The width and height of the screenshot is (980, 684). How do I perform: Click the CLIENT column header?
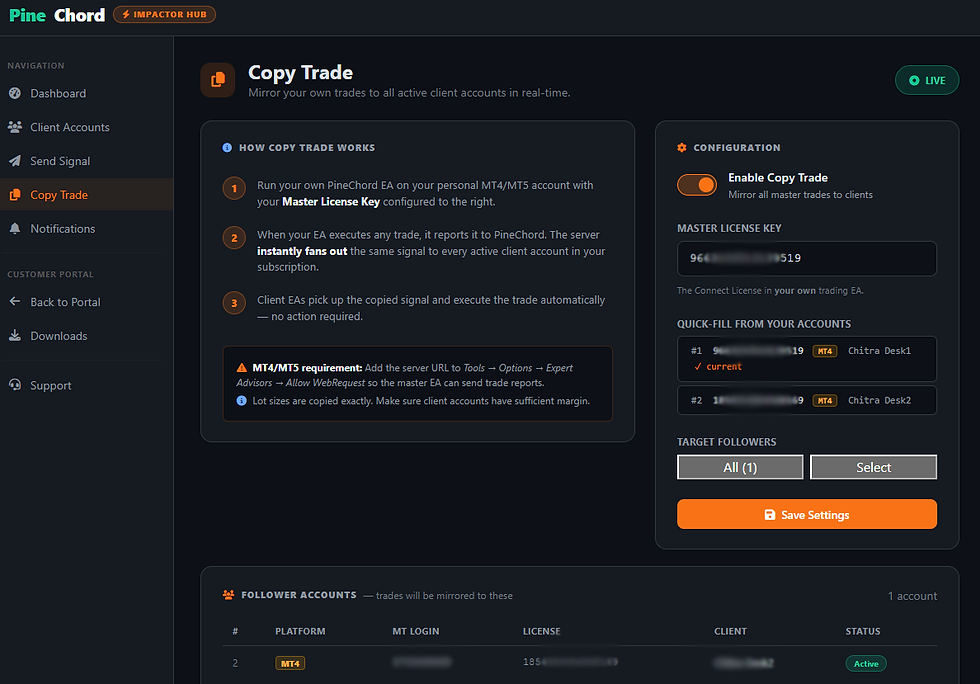coord(731,631)
